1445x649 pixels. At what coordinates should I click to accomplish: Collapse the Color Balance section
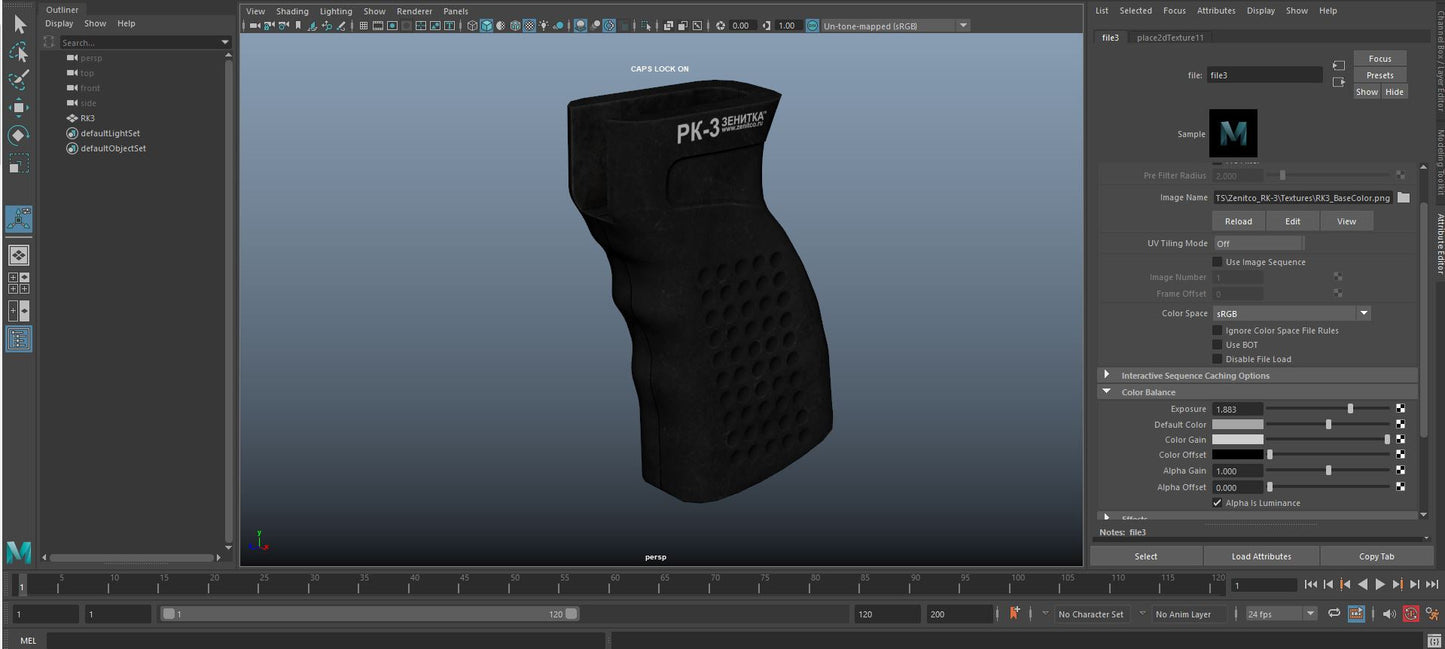1106,391
